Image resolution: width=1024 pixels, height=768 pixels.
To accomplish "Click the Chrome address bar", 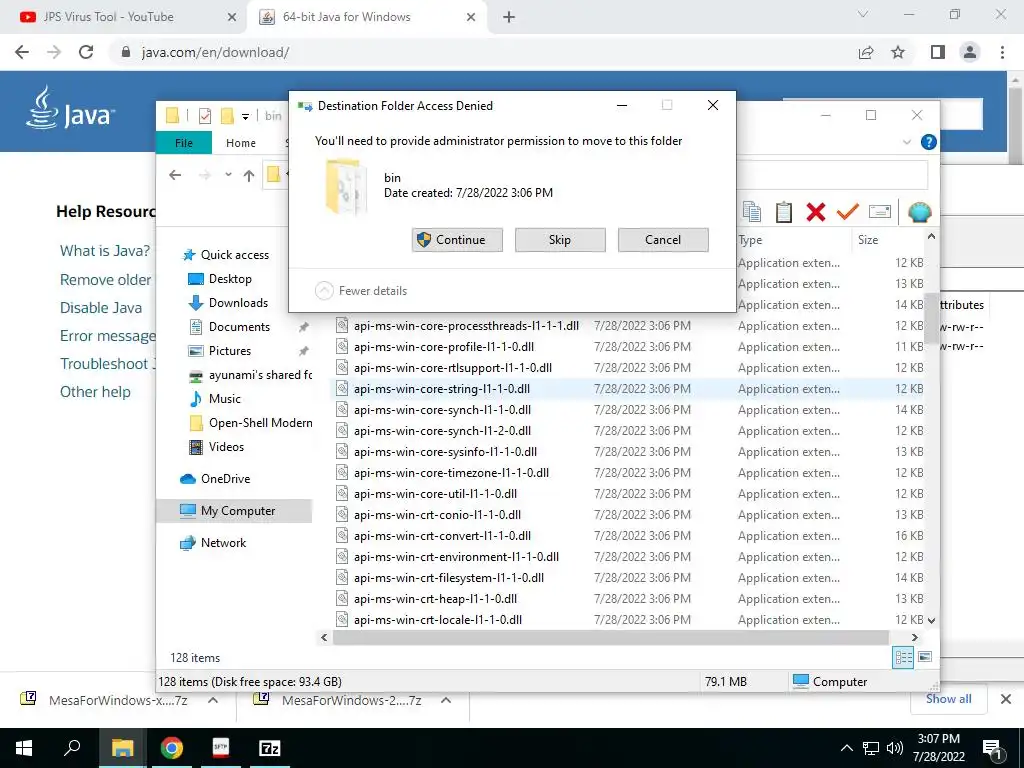I will [483, 52].
